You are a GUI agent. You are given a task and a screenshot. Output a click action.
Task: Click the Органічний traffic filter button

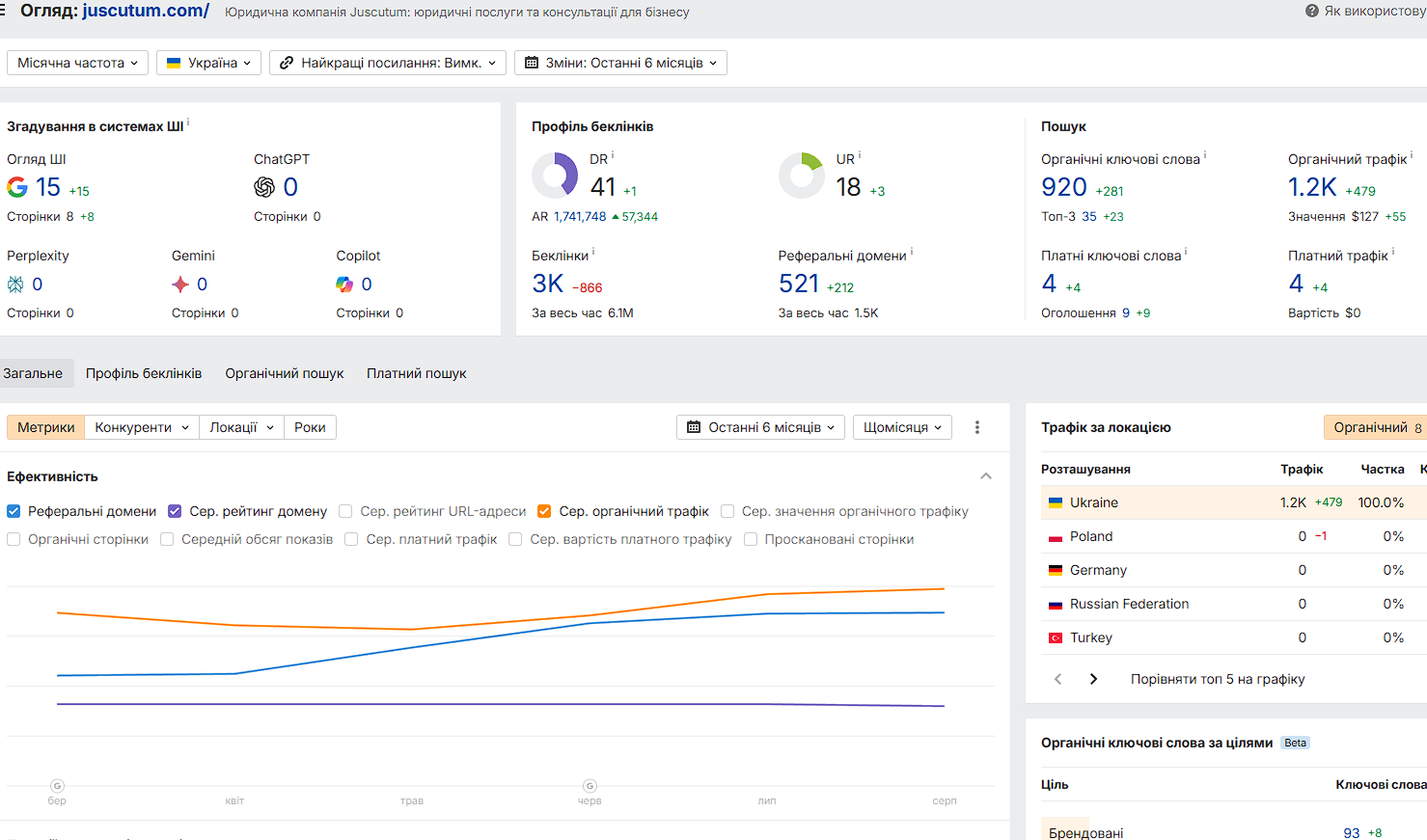coord(1376,427)
